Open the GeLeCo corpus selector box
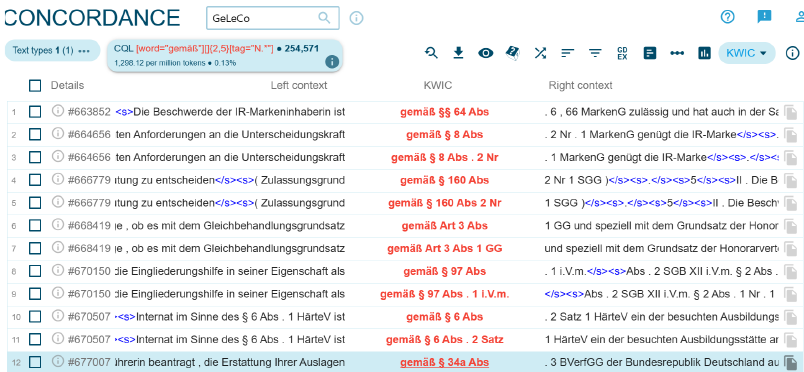 pos(273,18)
